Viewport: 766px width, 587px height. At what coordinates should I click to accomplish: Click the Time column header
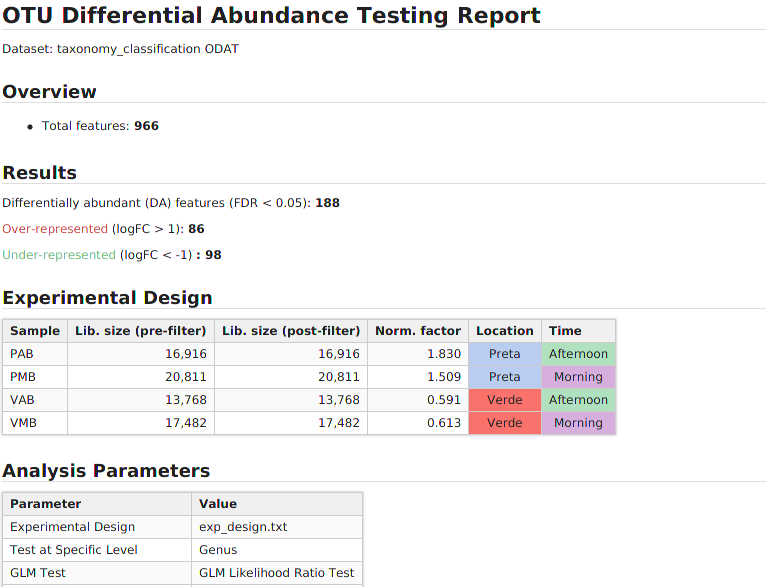coord(565,331)
